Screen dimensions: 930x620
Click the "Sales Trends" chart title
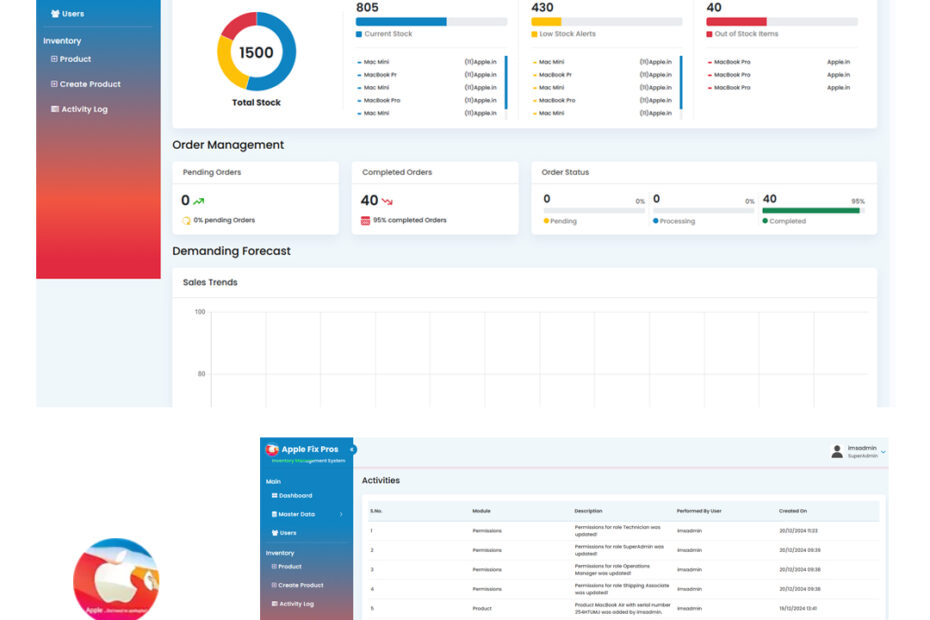pos(210,282)
